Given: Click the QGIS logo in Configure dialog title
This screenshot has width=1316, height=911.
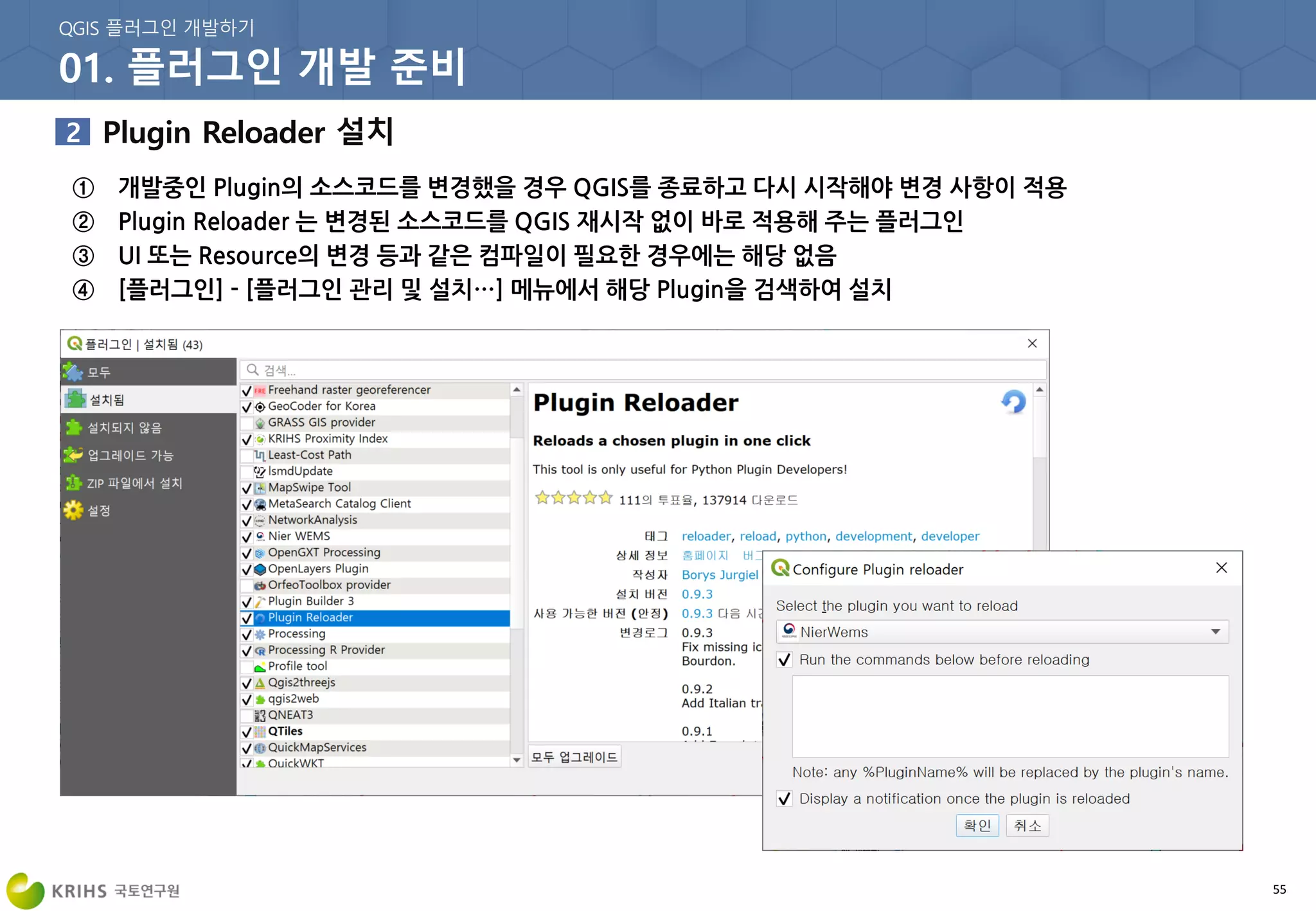Looking at the screenshot, I should 780,568.
